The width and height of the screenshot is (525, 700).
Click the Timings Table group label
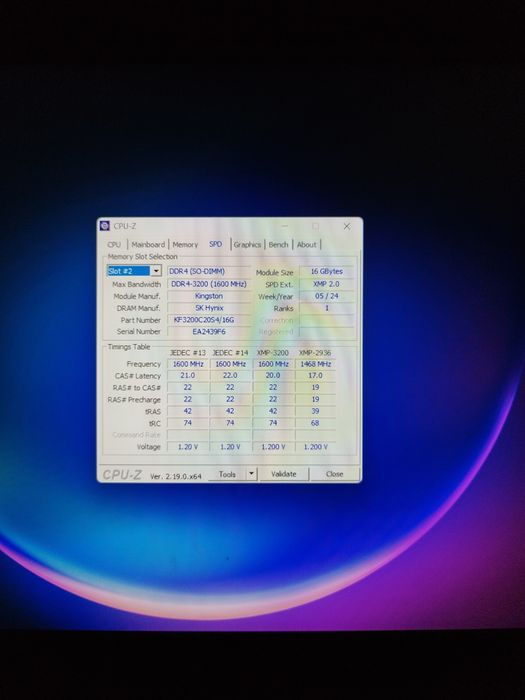129,347
